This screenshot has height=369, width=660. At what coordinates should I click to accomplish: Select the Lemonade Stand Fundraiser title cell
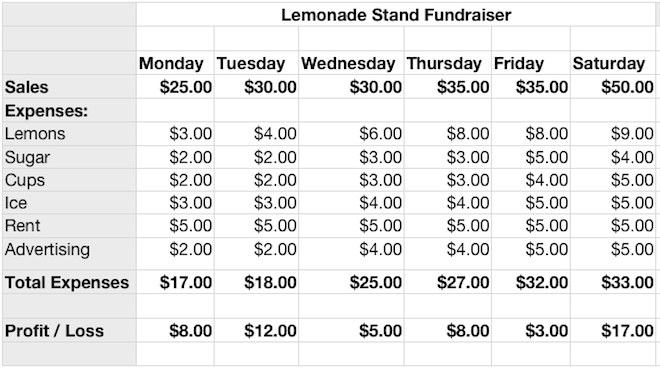396,15
